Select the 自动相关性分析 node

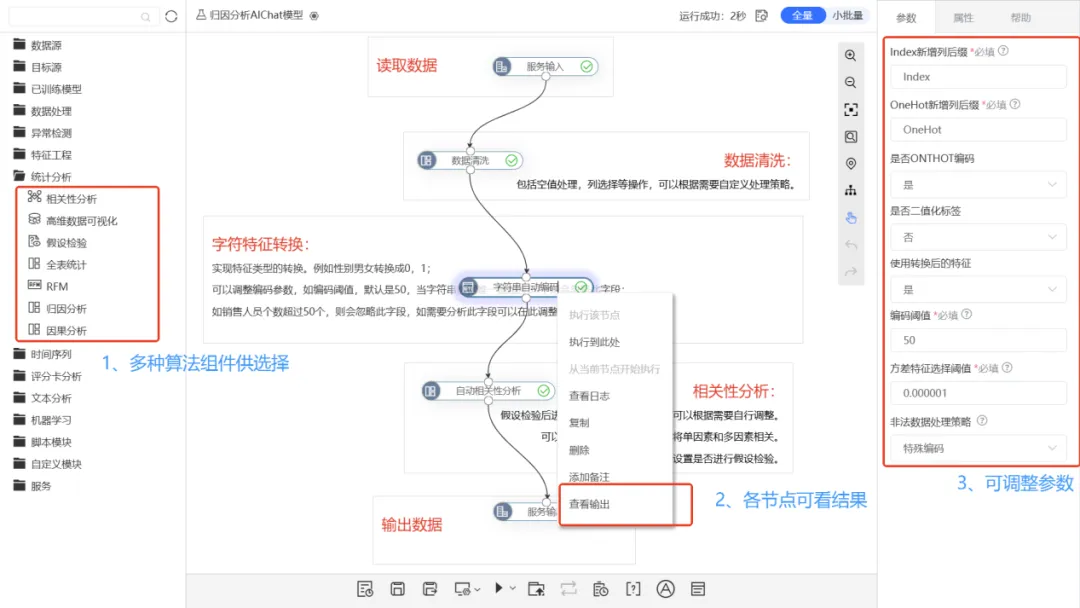pyautogui.click(x=488, y=390)
